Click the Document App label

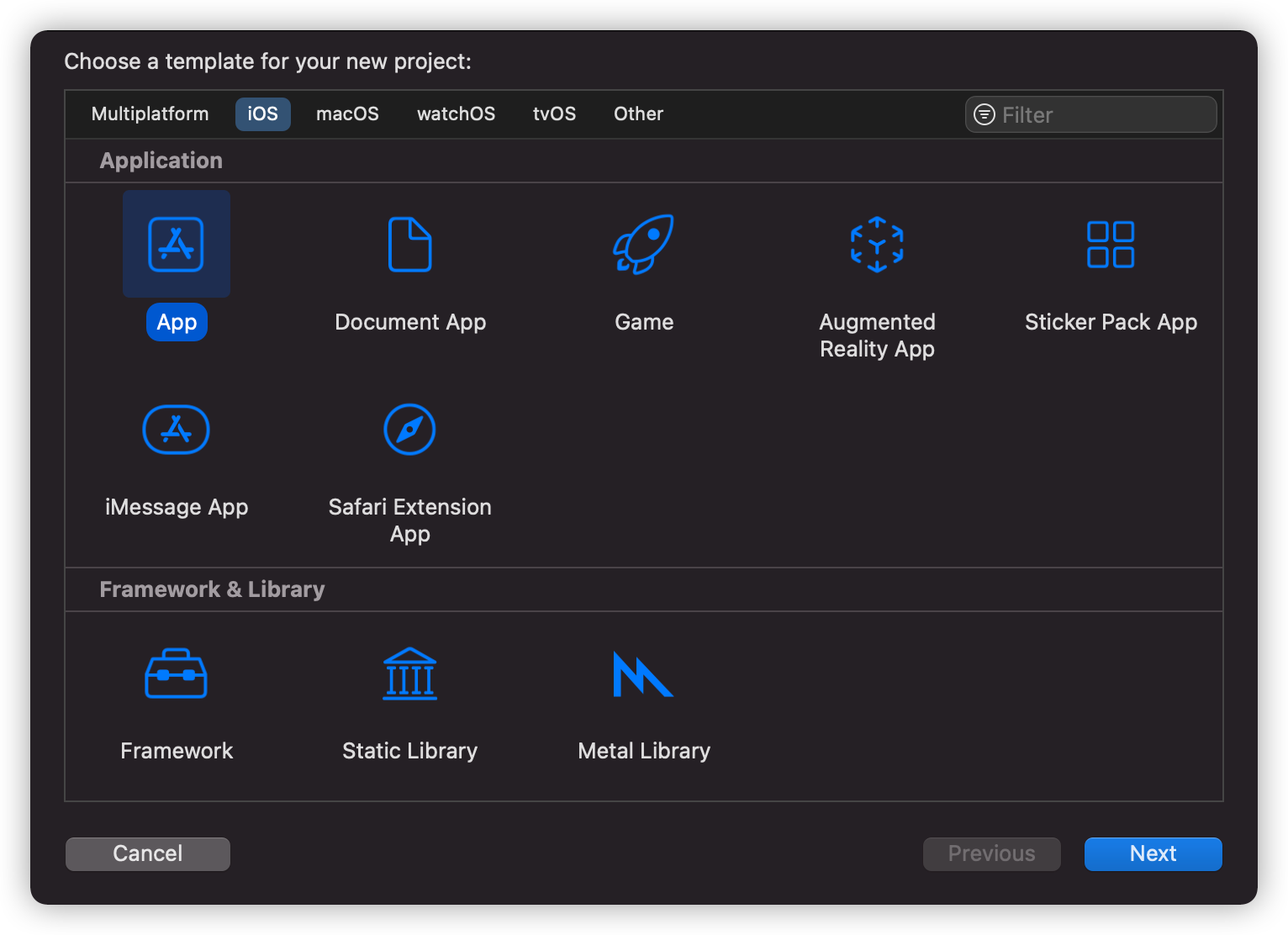[x=410, y=322]
